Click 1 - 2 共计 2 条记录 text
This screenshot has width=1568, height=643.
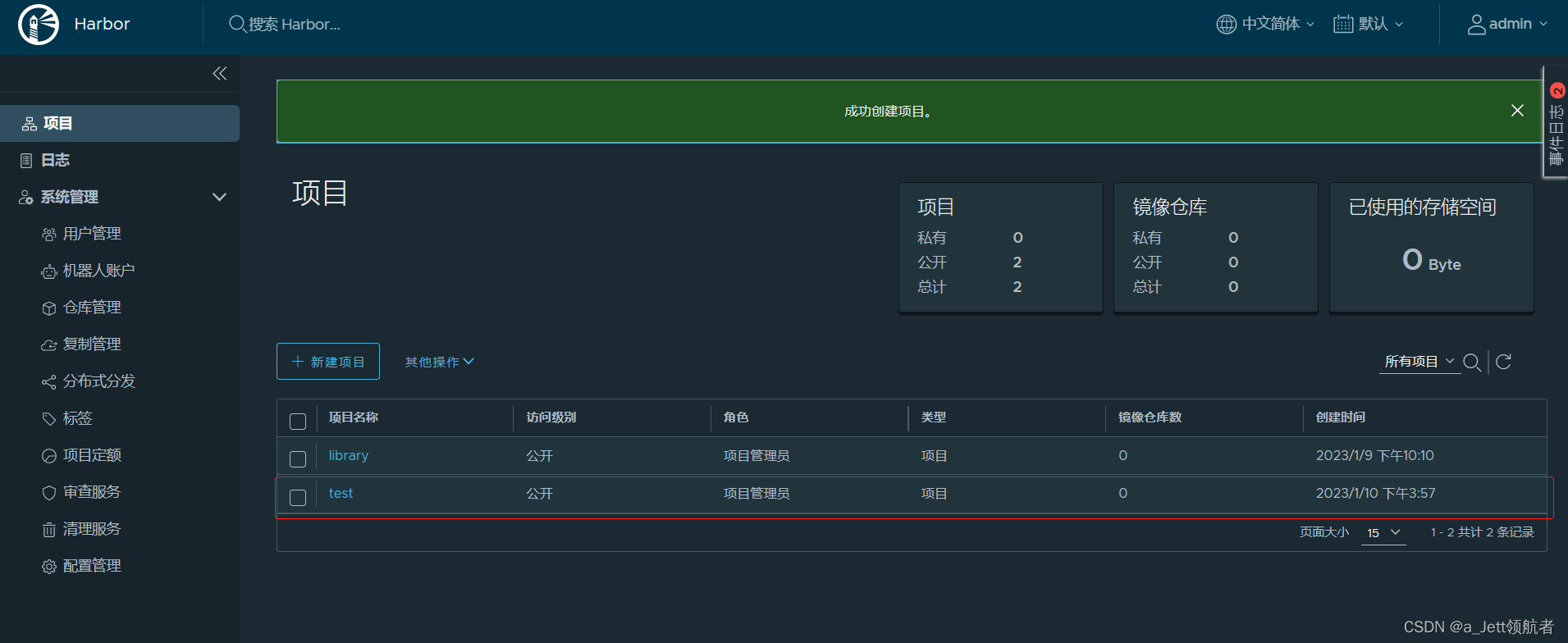[1482, 532]
